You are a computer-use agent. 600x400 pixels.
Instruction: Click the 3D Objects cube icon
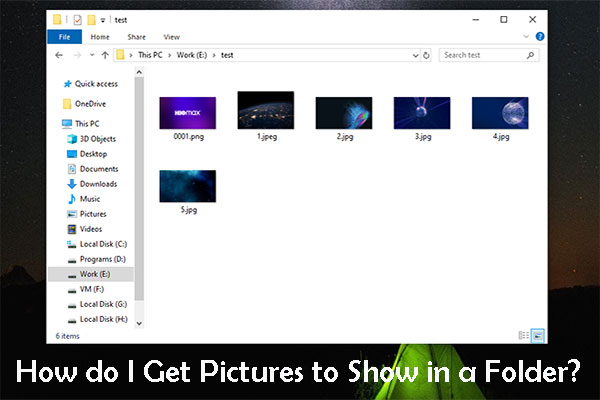point(72,139)
